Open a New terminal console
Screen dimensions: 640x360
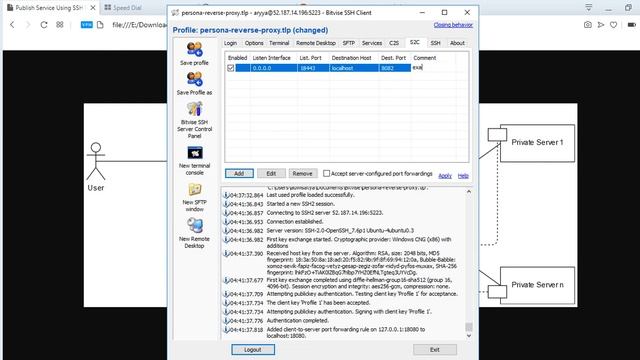tap(194, 160)
